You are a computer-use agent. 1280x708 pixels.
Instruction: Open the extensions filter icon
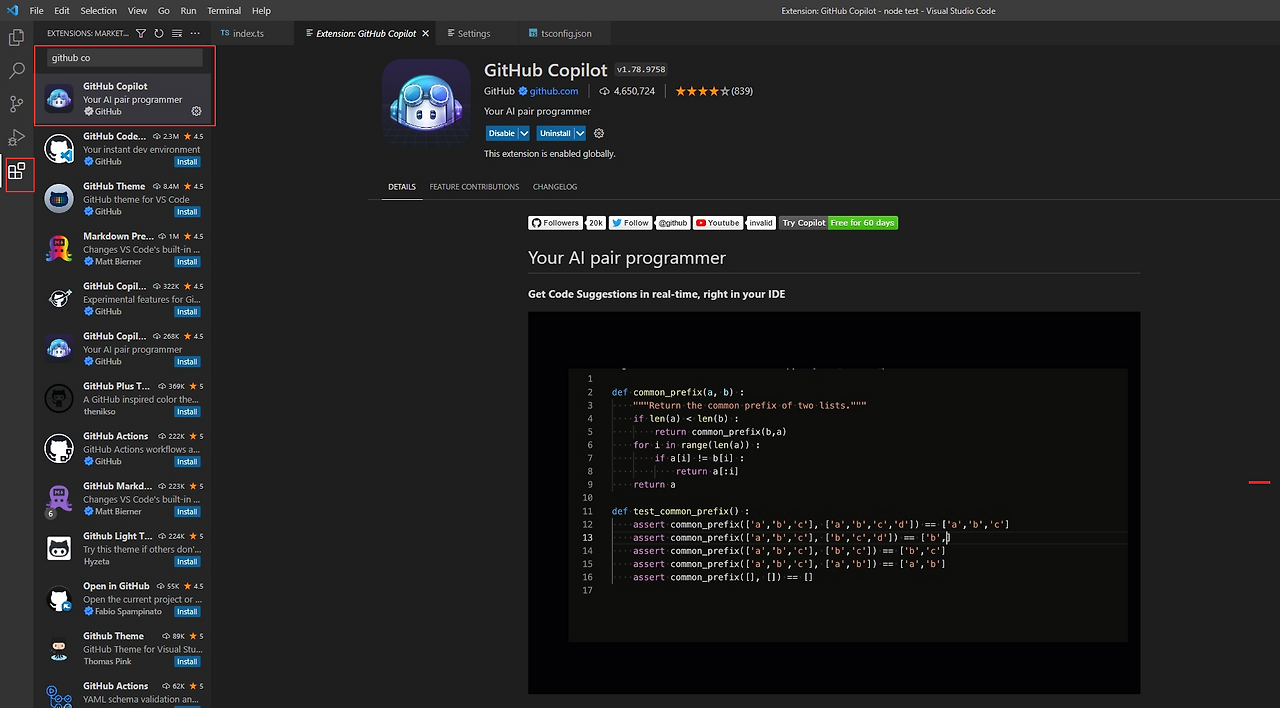point(140,32)
